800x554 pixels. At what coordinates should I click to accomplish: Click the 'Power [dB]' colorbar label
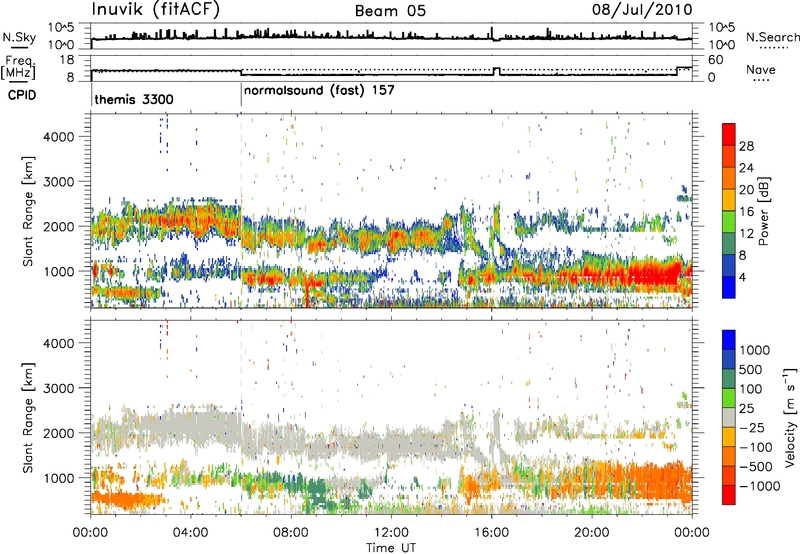(763, 211)
